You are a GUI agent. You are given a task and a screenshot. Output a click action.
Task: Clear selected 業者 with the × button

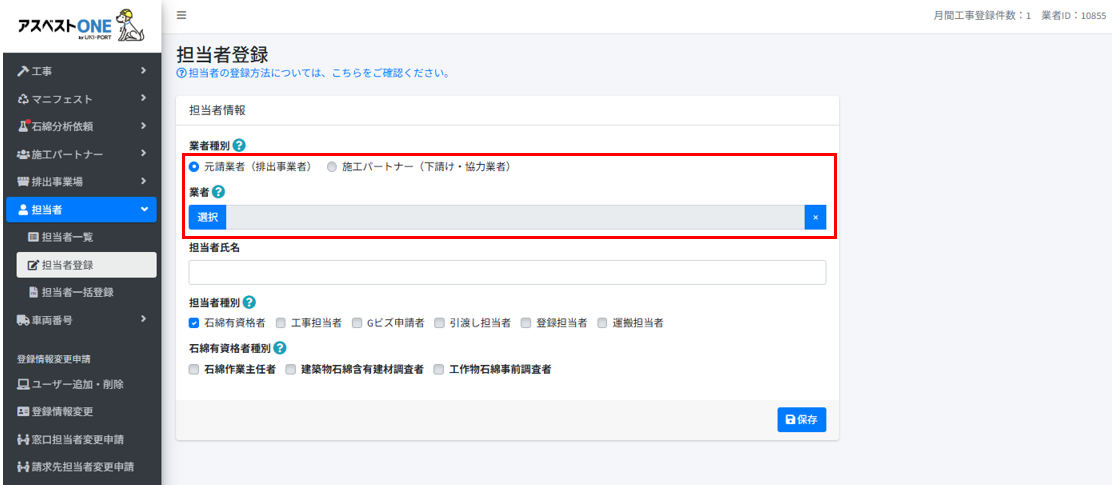coord(815,217)
